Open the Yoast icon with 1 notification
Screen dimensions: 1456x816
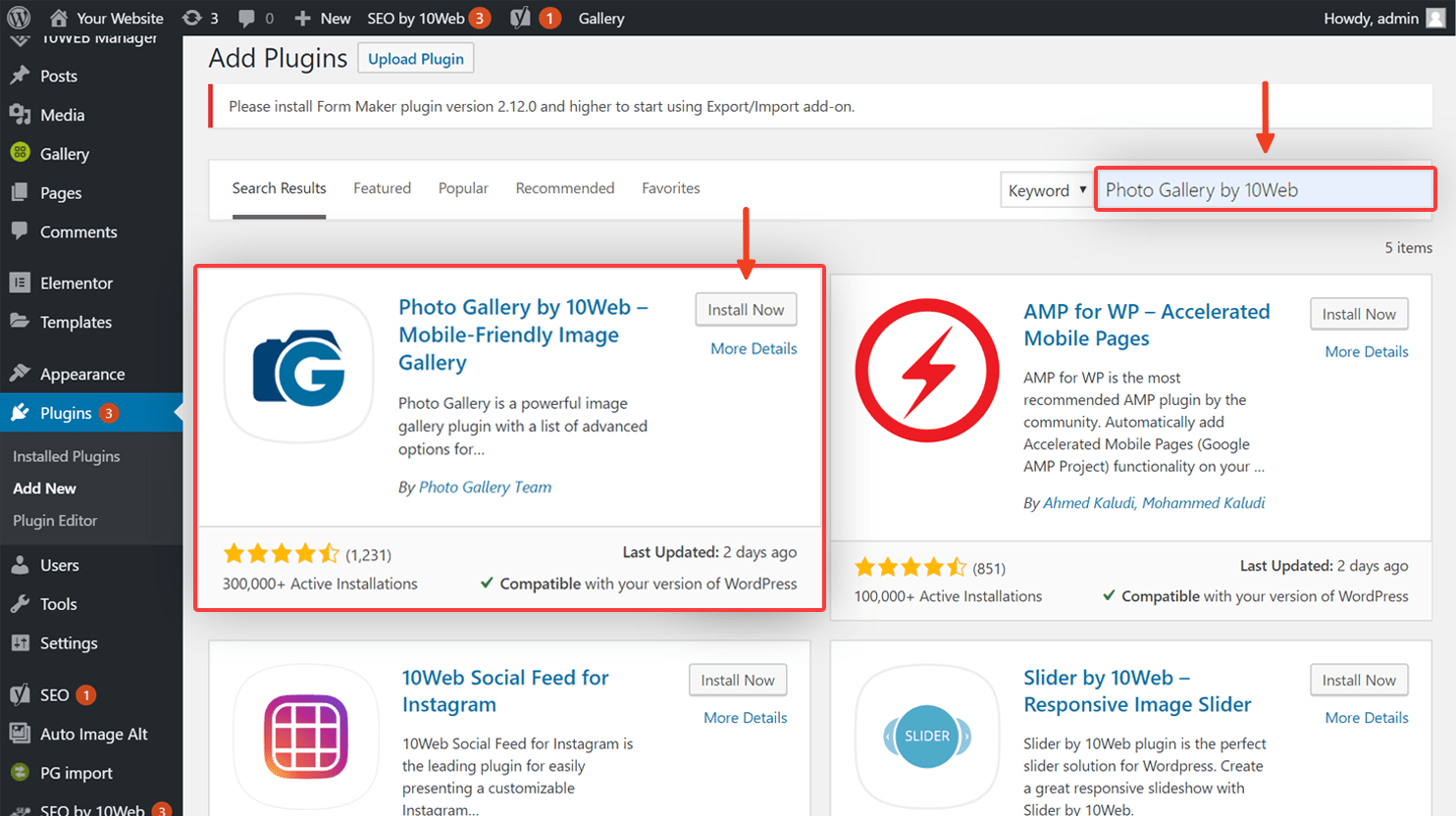pyautogui.click(x=536, y=18)
